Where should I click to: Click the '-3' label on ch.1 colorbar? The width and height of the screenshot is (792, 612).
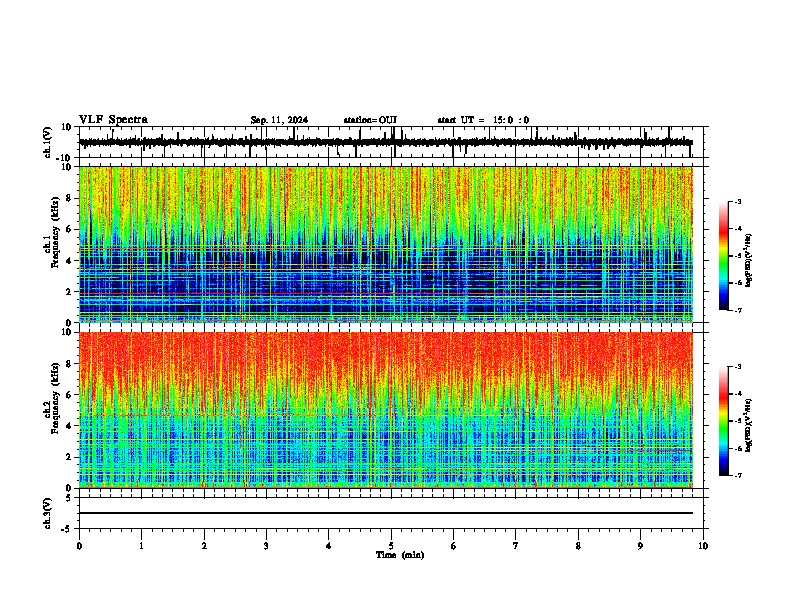pos(737,202)
